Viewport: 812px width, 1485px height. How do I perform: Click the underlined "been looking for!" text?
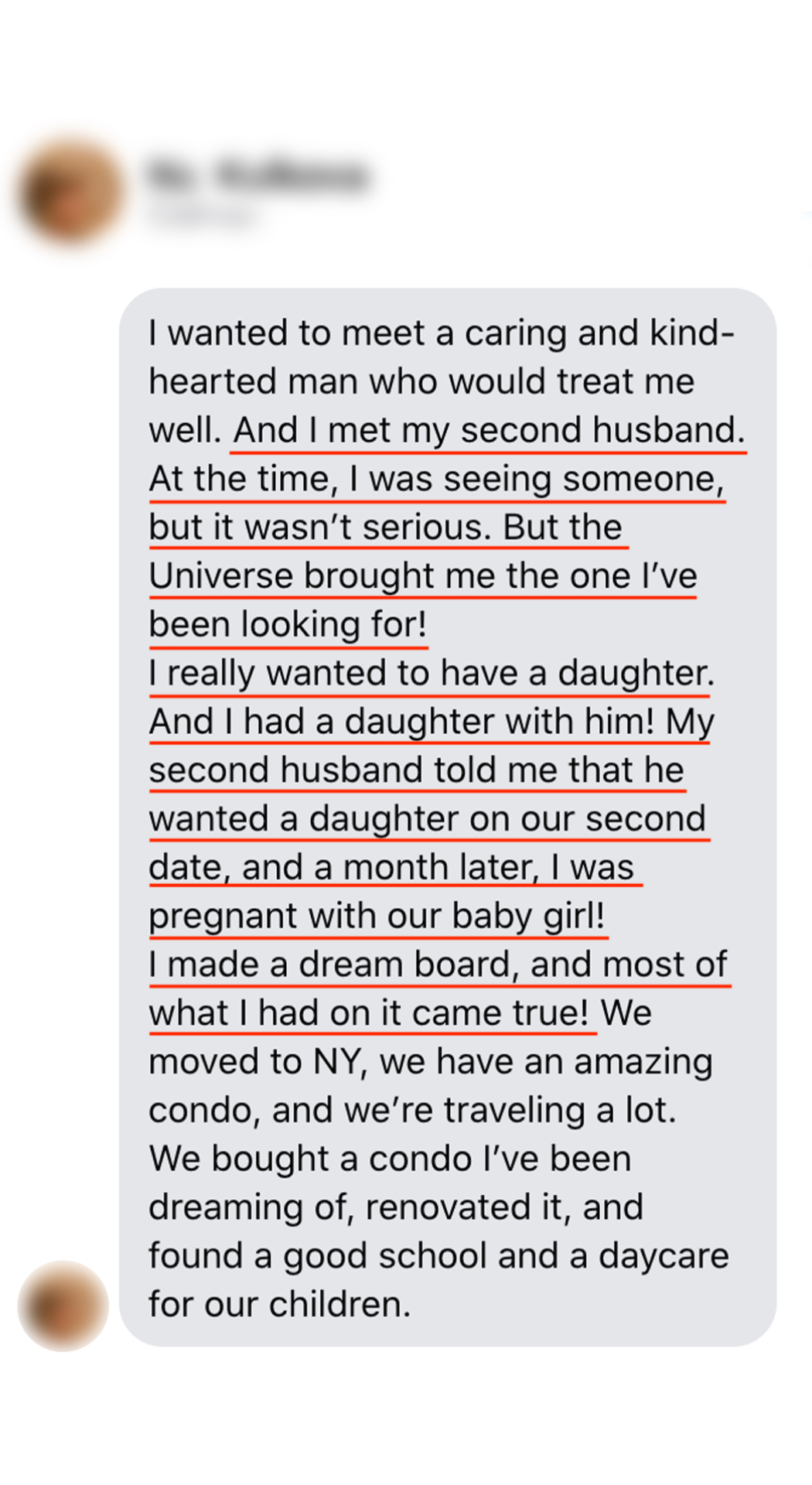coord(288,625)
